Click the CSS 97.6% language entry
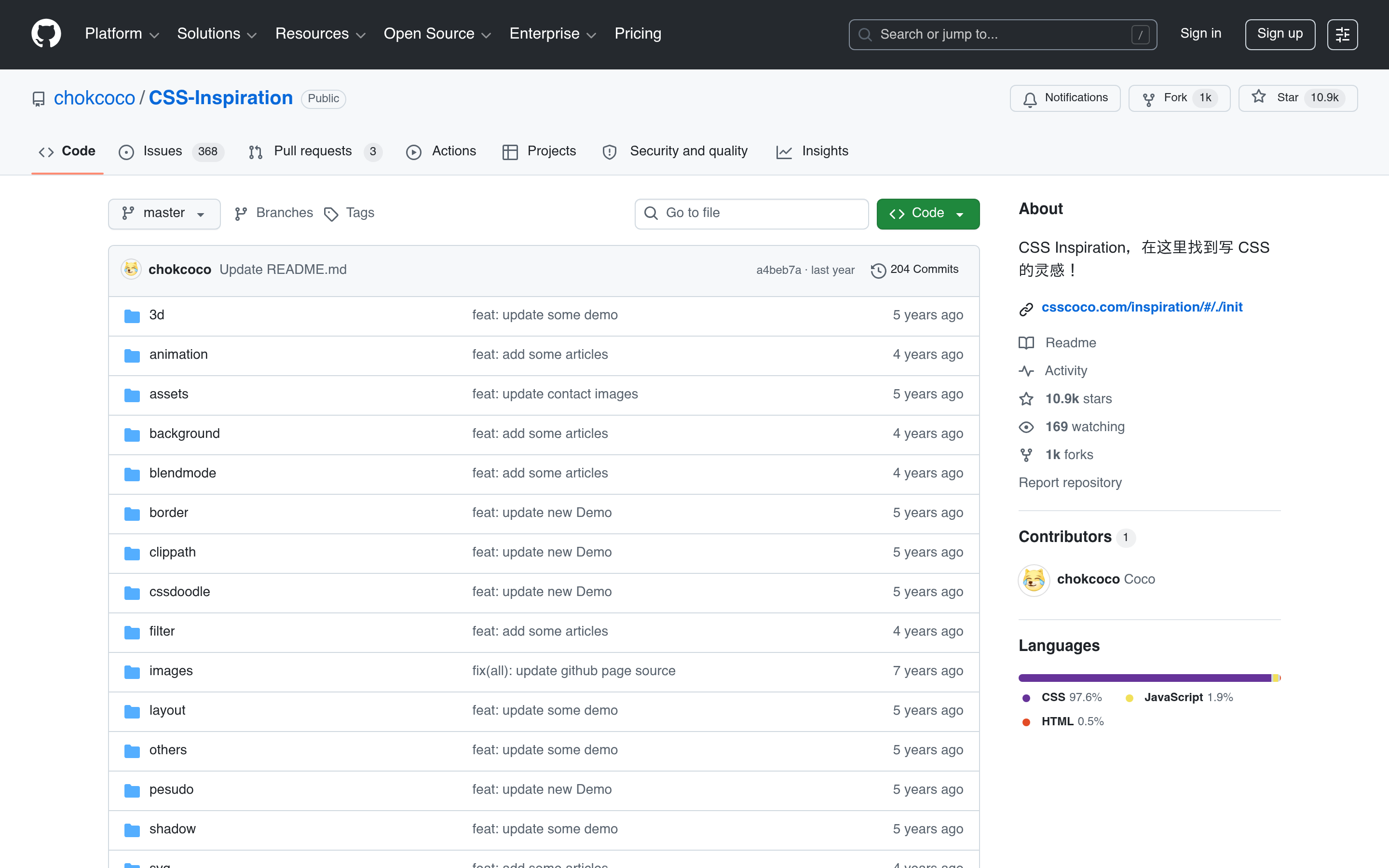 [1062, 697]
